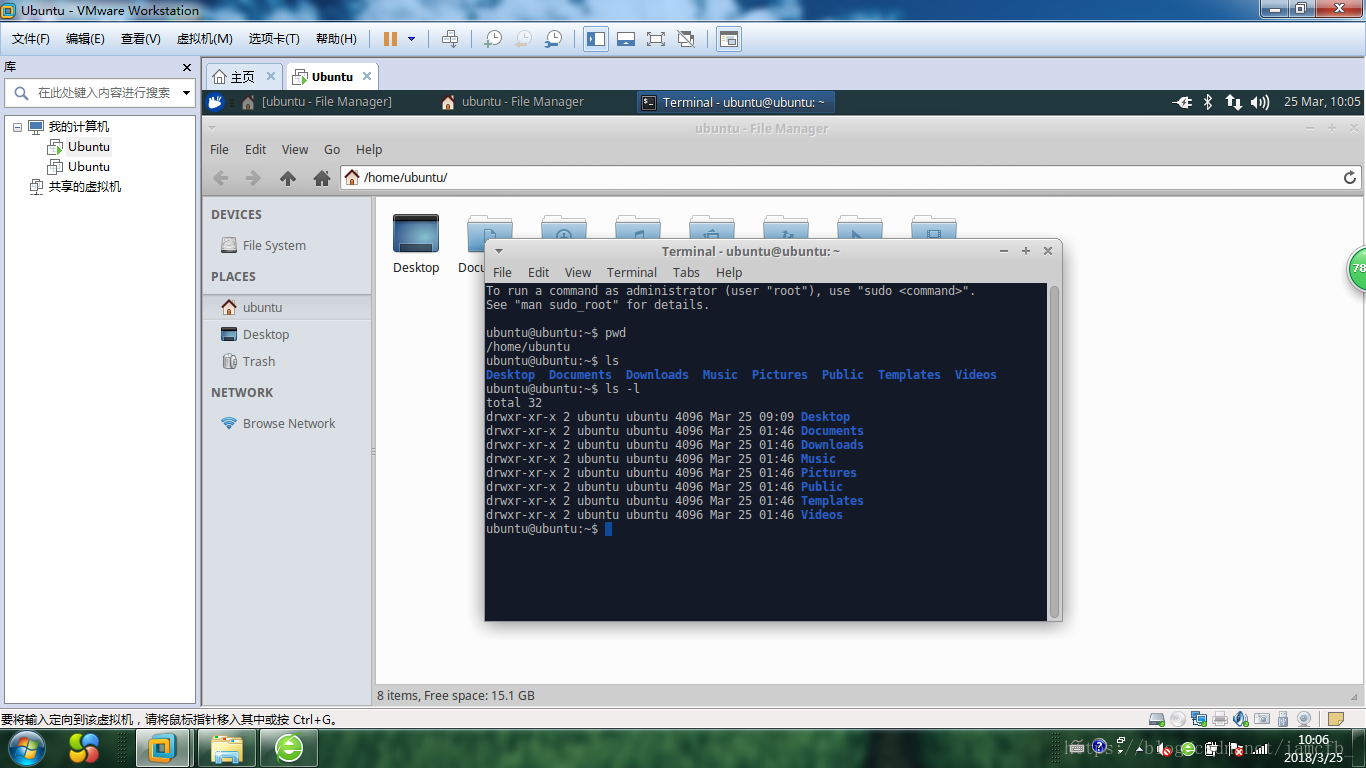Viewport: 1366px width, 768px height.
Task: Click the terminal vertical scrollbar
Action: pyautogui.click(x=1053, y=450)
